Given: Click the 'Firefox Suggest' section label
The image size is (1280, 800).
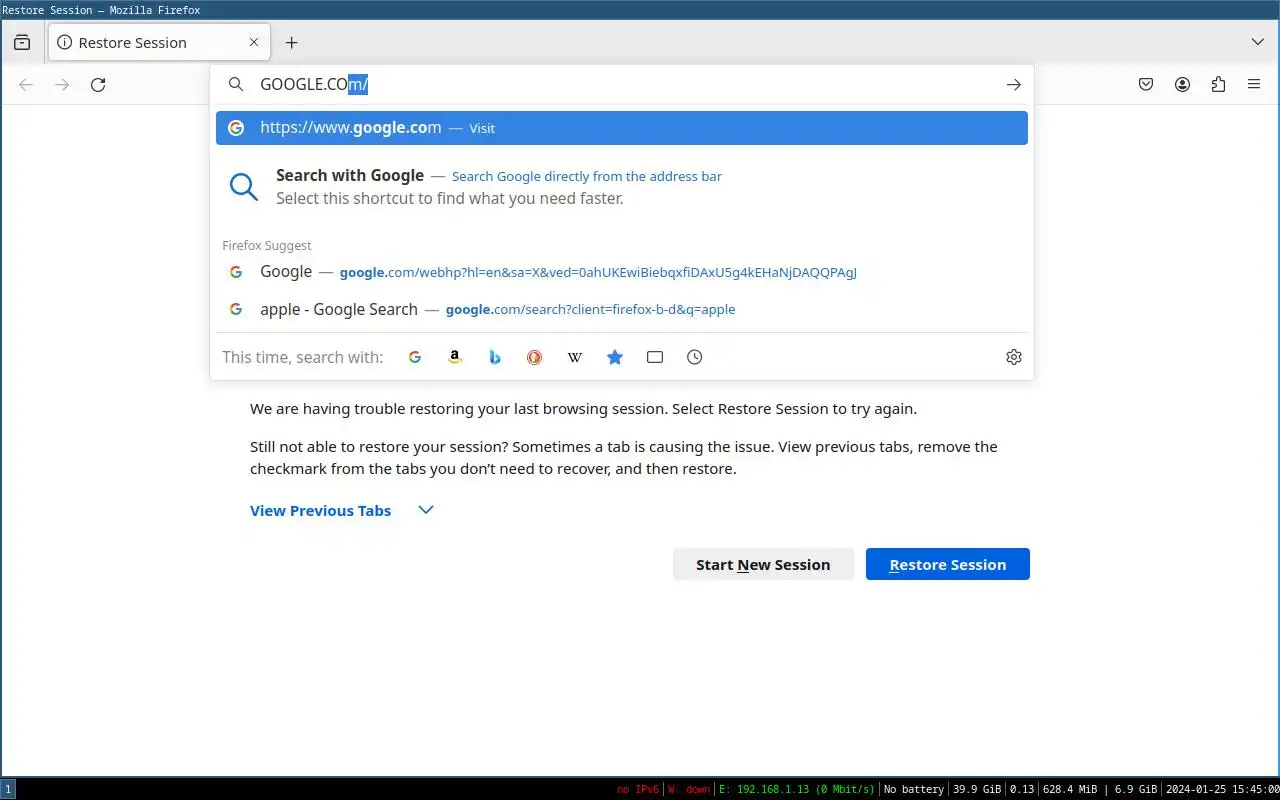Looking at the screenshot, I should 267,245.
